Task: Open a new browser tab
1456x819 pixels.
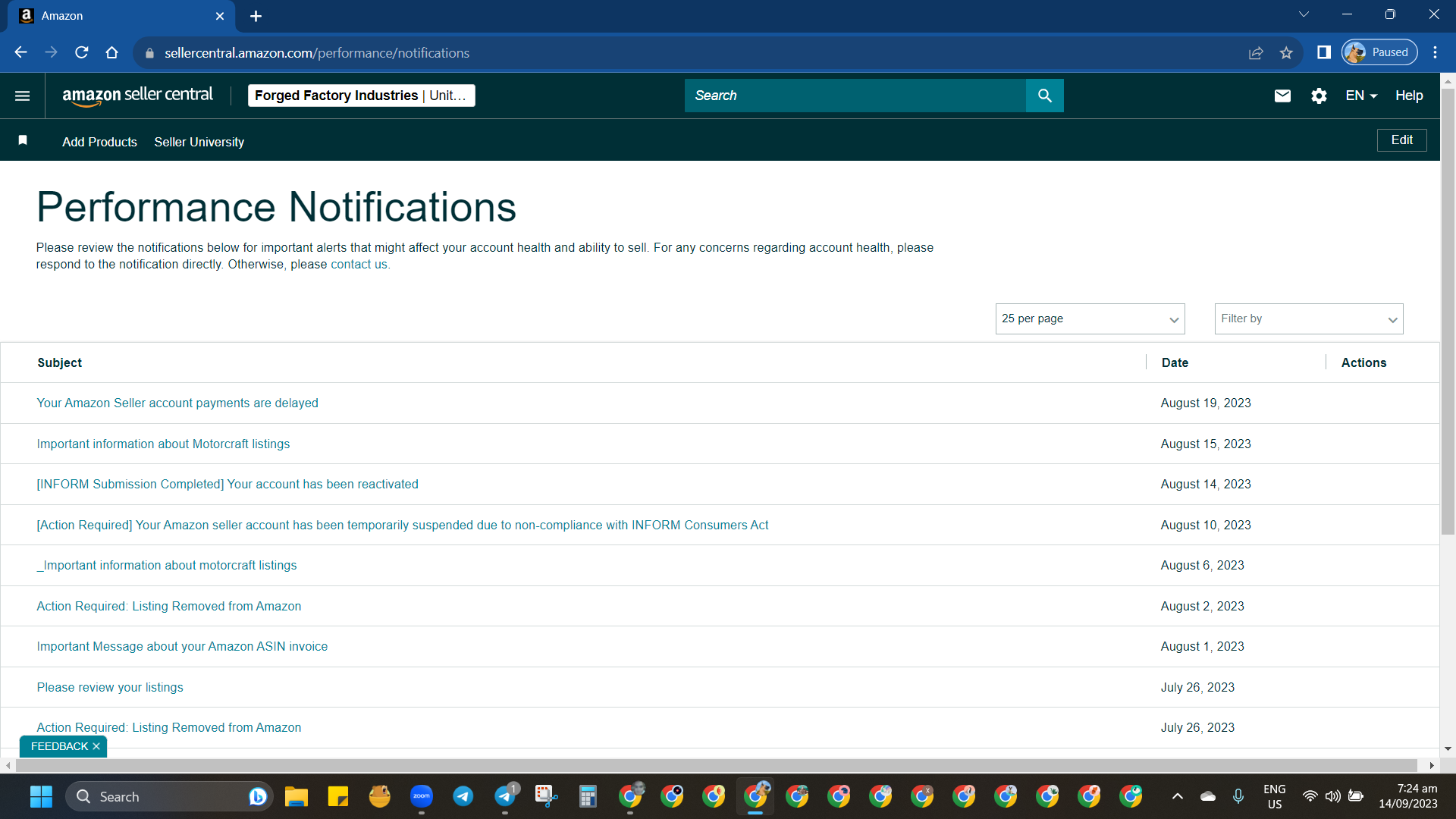Action: click(x=256, y=16)
